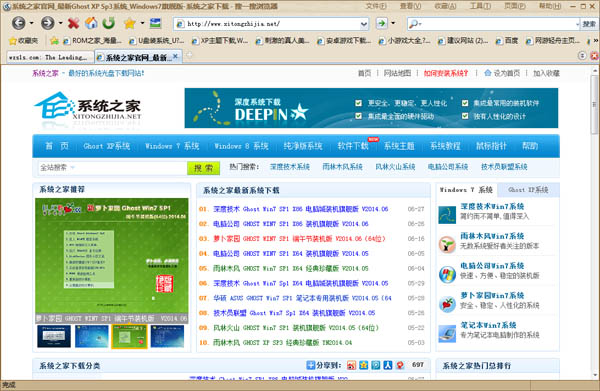Select the highlighted green slideshow thumbnail
The width and height of the screenshot is (600, 391).
[x=129, y=336]
